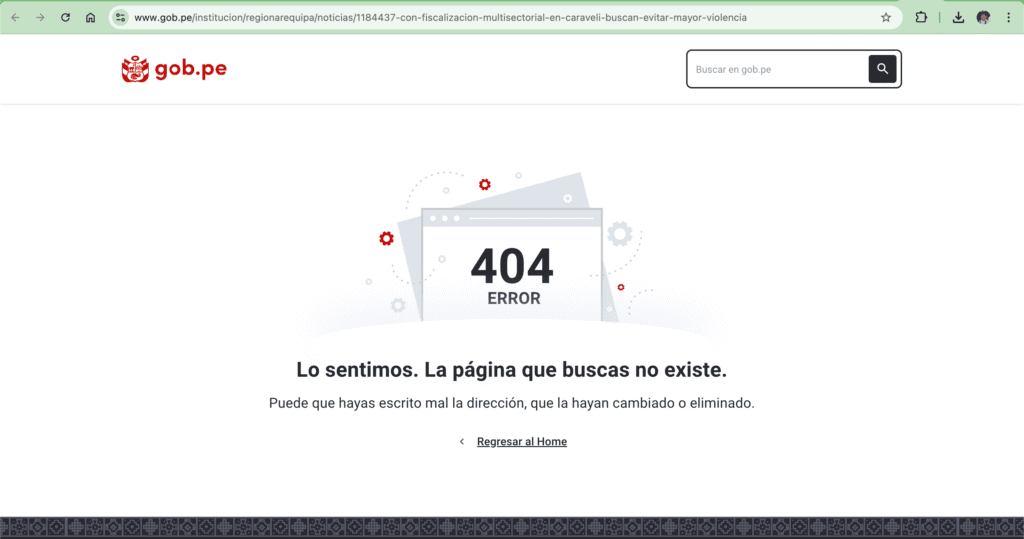This screenshot has width=1024, height=539.
Task: Click the decorative patterned footer band
Action: [512, 527]
